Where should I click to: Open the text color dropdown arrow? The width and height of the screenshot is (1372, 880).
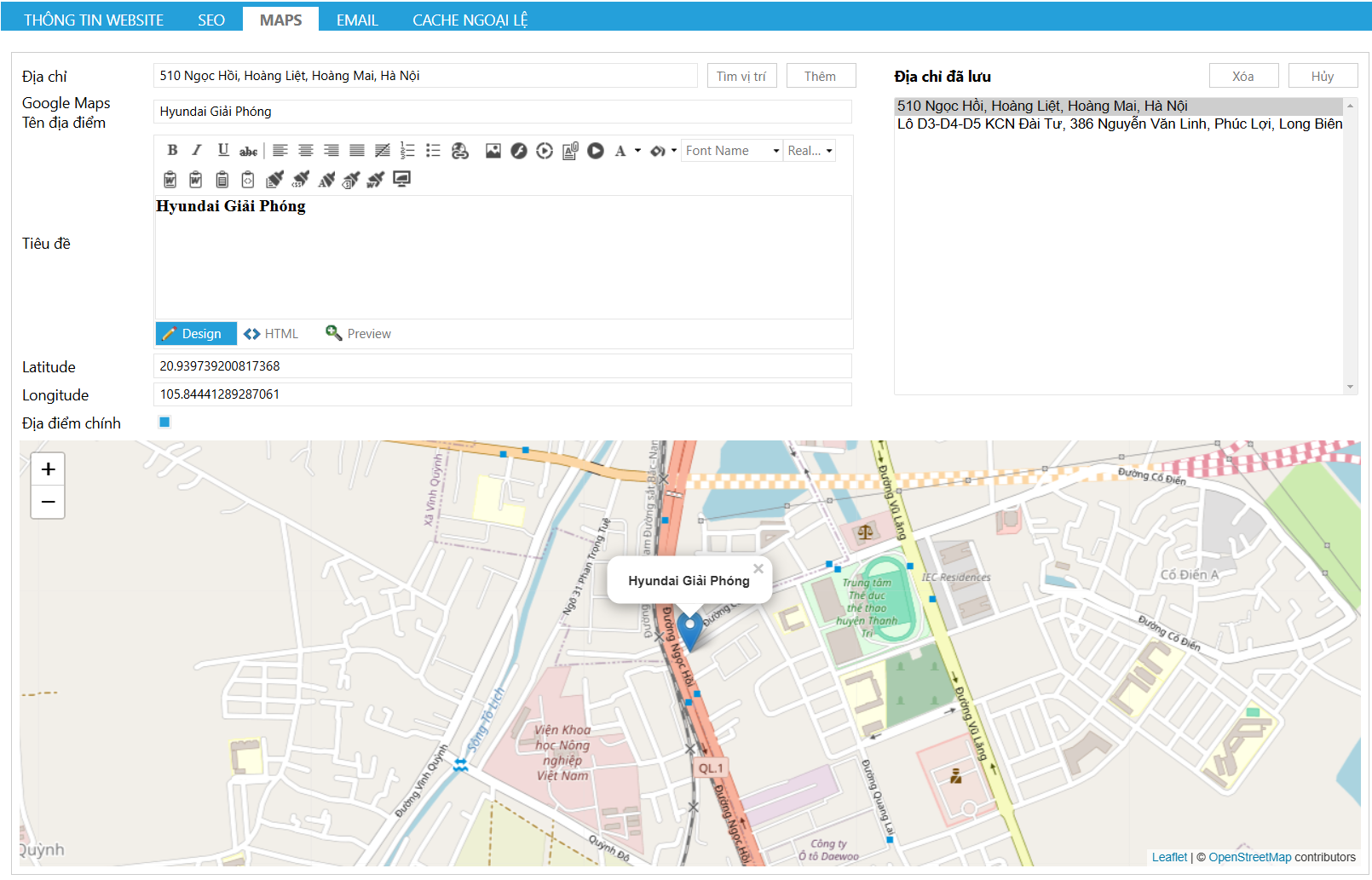637,151
